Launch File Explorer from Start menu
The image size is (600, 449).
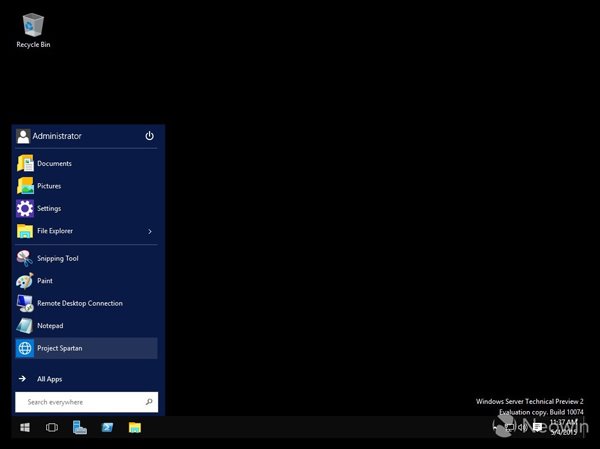click(86, 231)
